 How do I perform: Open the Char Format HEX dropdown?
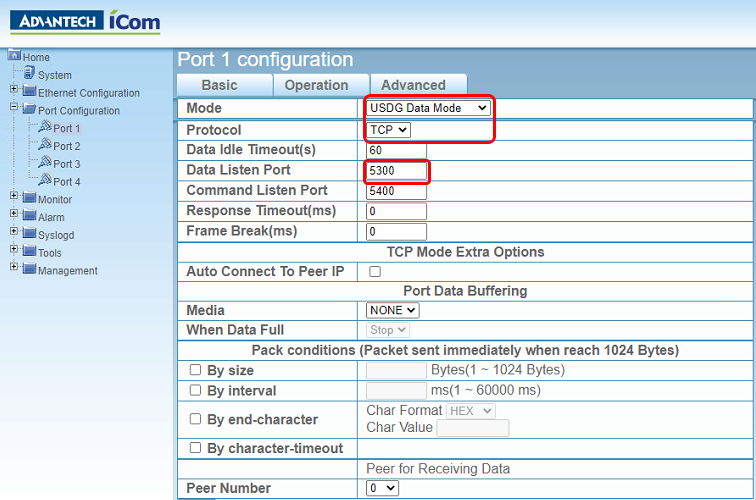471,411
